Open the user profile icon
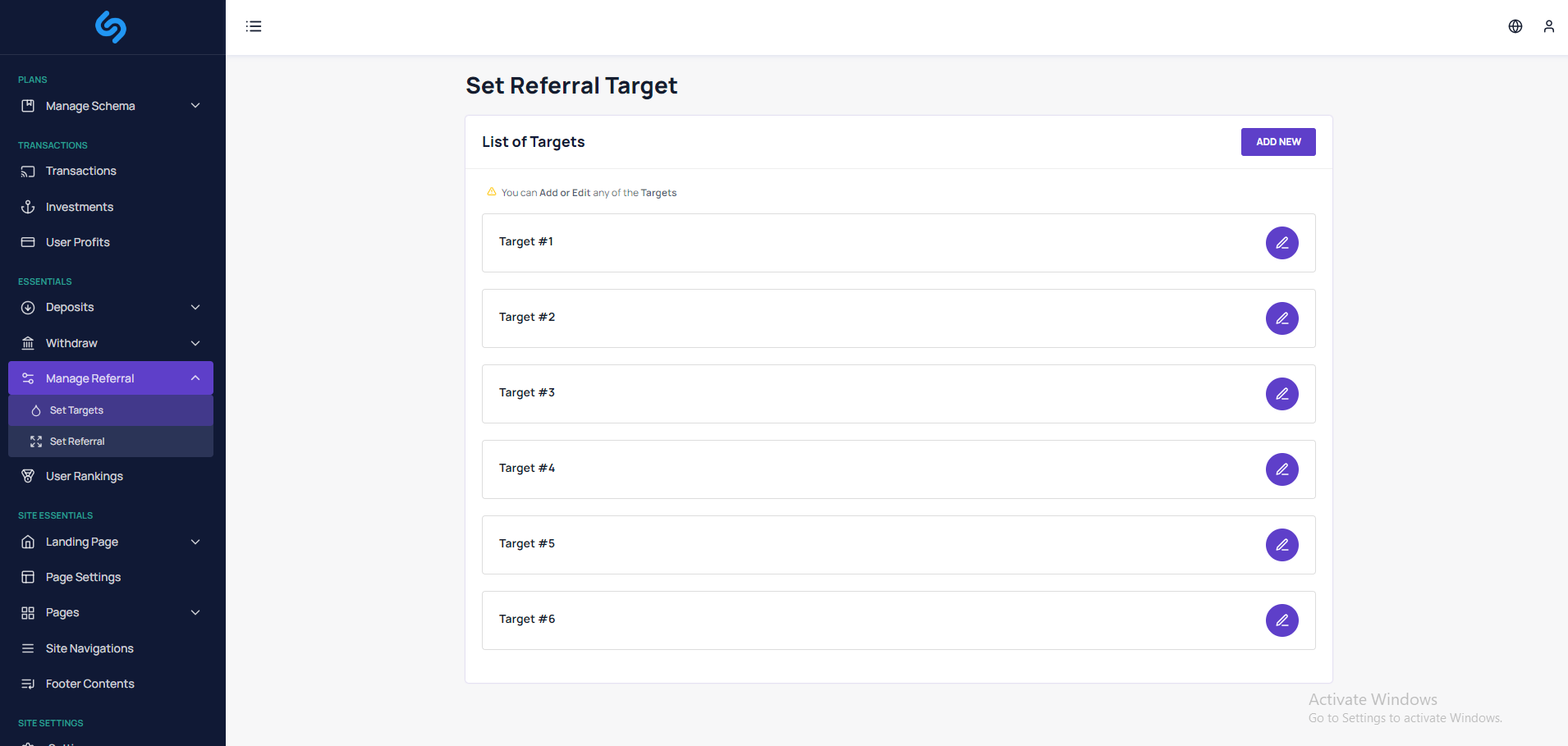The height and width of the screenshot is (746, 1568). 1548,26
